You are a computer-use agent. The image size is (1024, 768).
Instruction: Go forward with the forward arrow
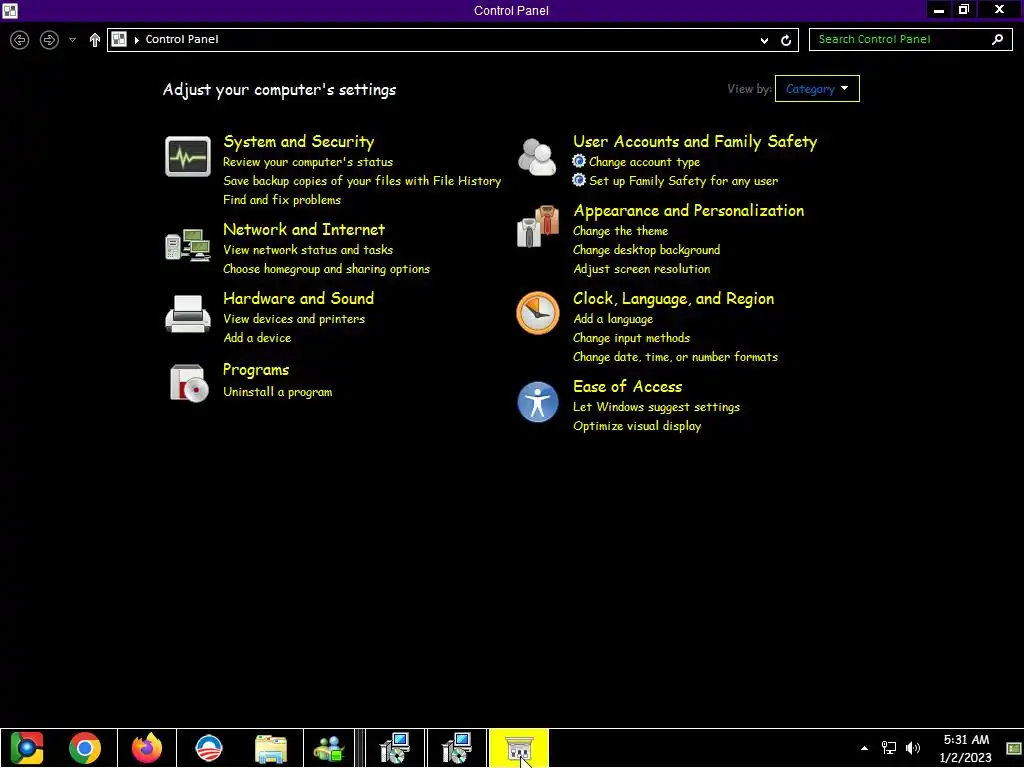(x=49, y=40)
